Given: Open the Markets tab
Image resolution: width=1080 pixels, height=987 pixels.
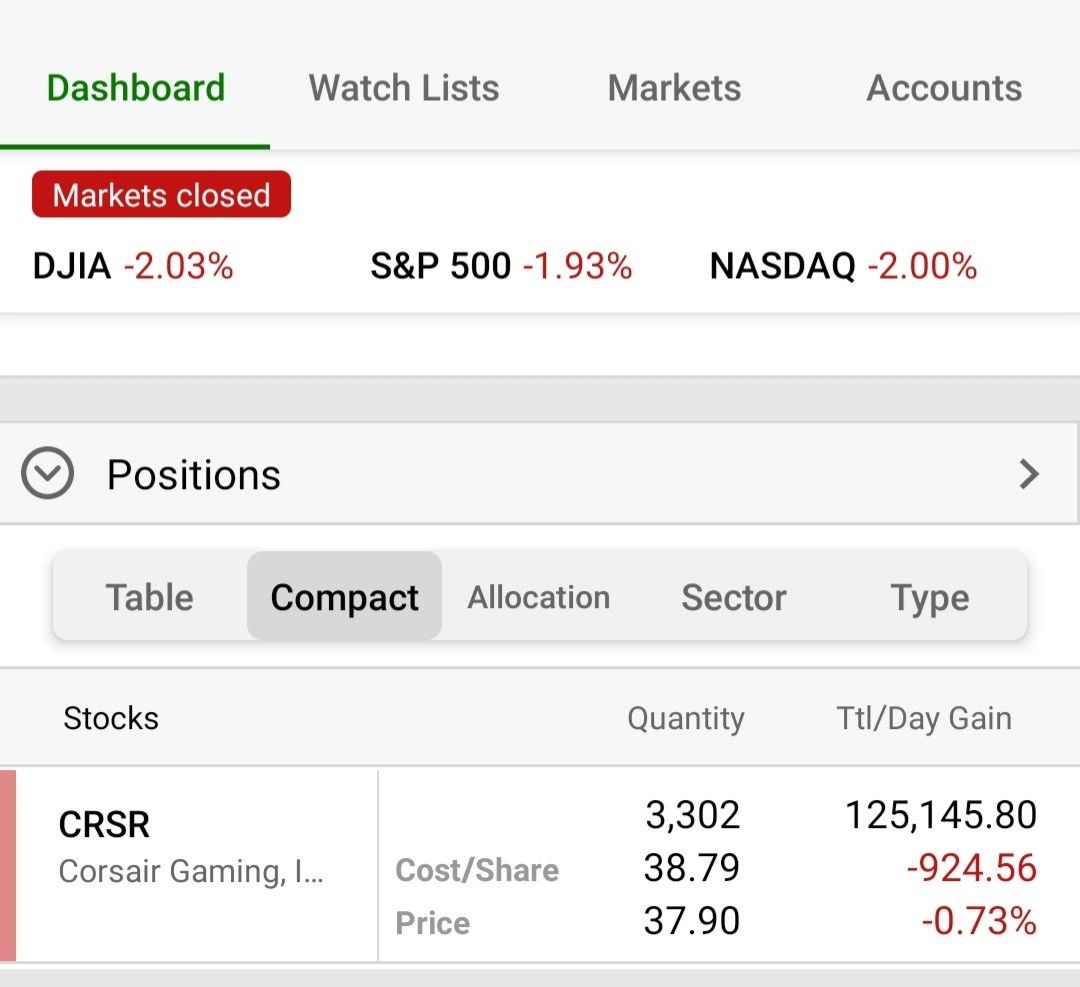Looking at the screenshot, I should [674, 88].
